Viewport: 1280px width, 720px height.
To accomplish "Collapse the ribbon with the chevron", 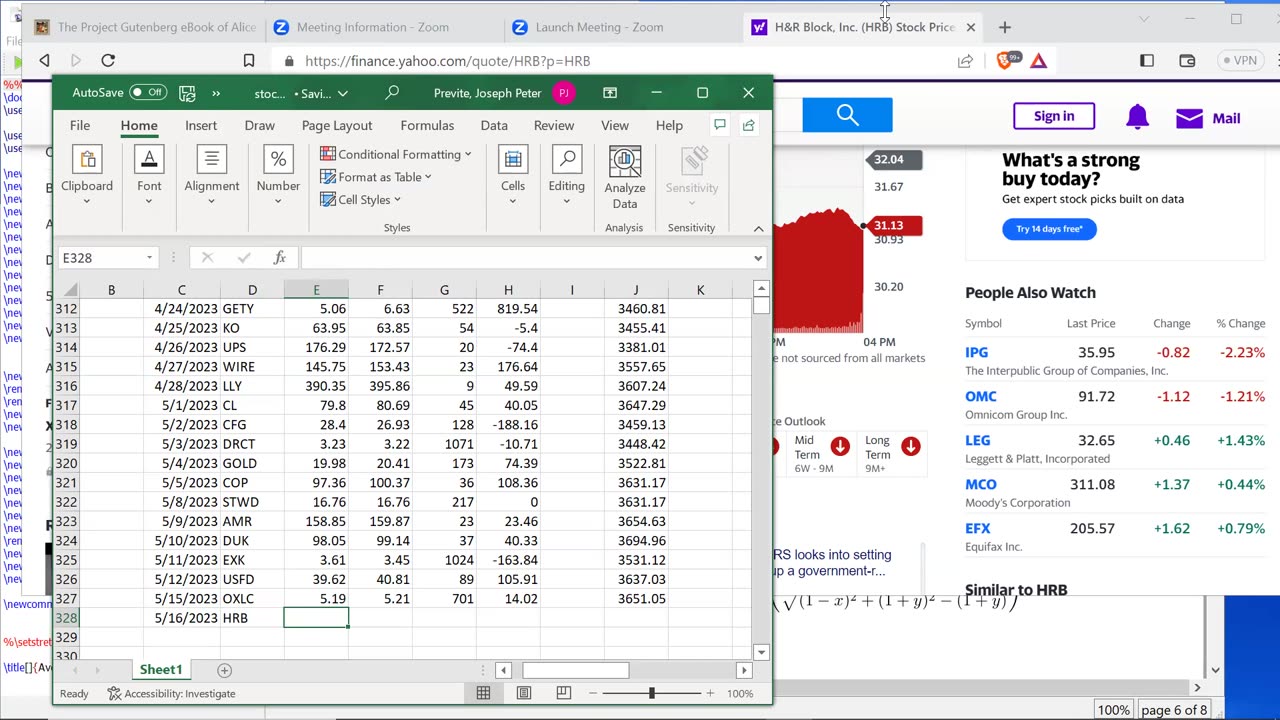I will tap(758, 228).
